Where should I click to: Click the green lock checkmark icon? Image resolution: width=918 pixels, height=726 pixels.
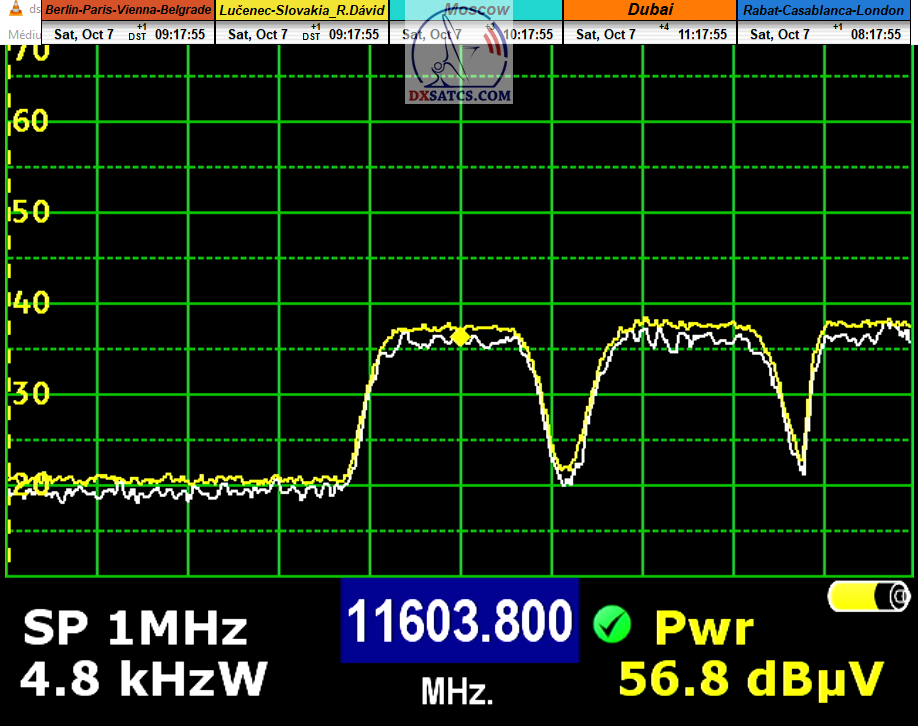pyautogui.click(x=611, y=625)
